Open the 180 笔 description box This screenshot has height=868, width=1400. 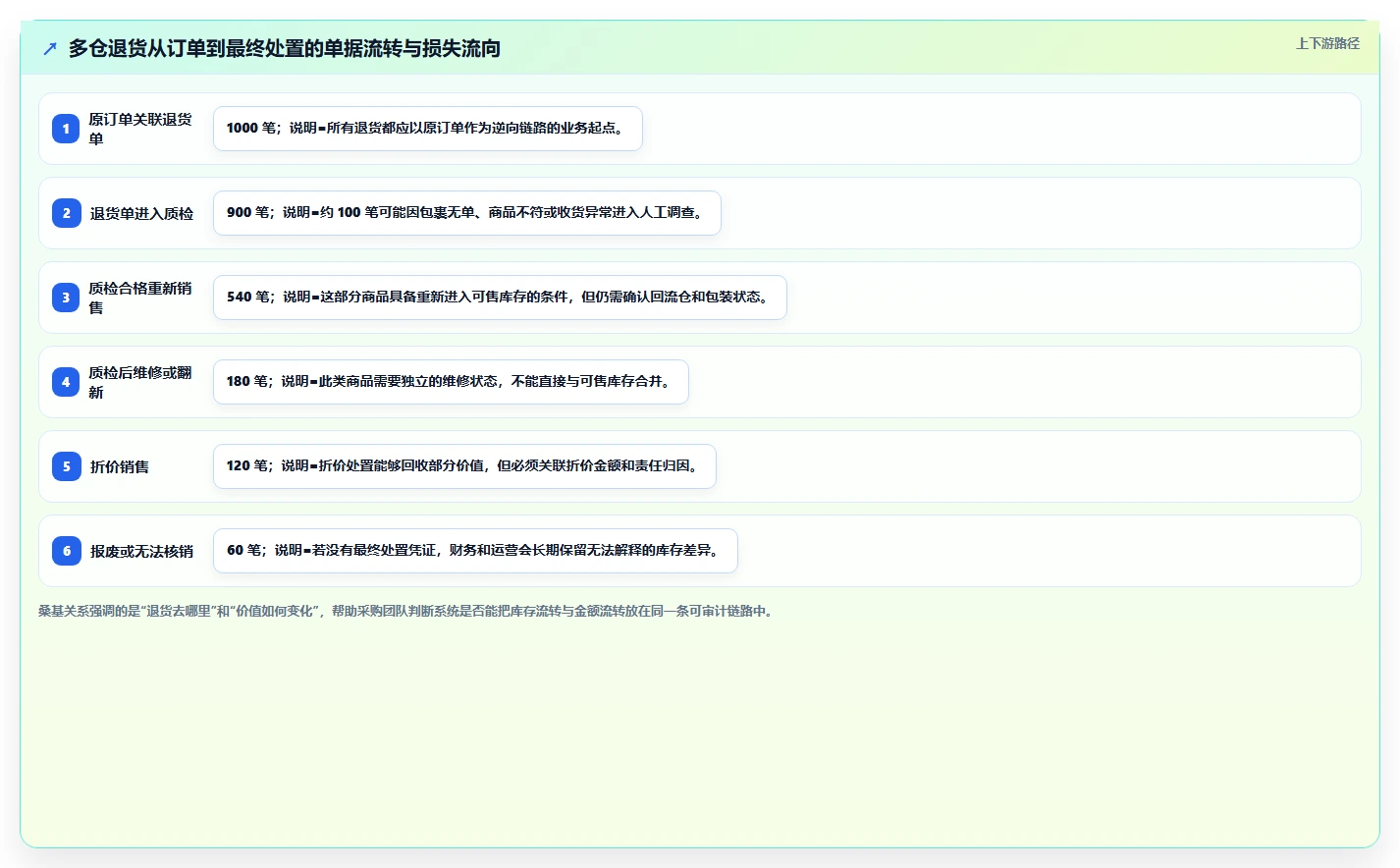click(451, 382)
